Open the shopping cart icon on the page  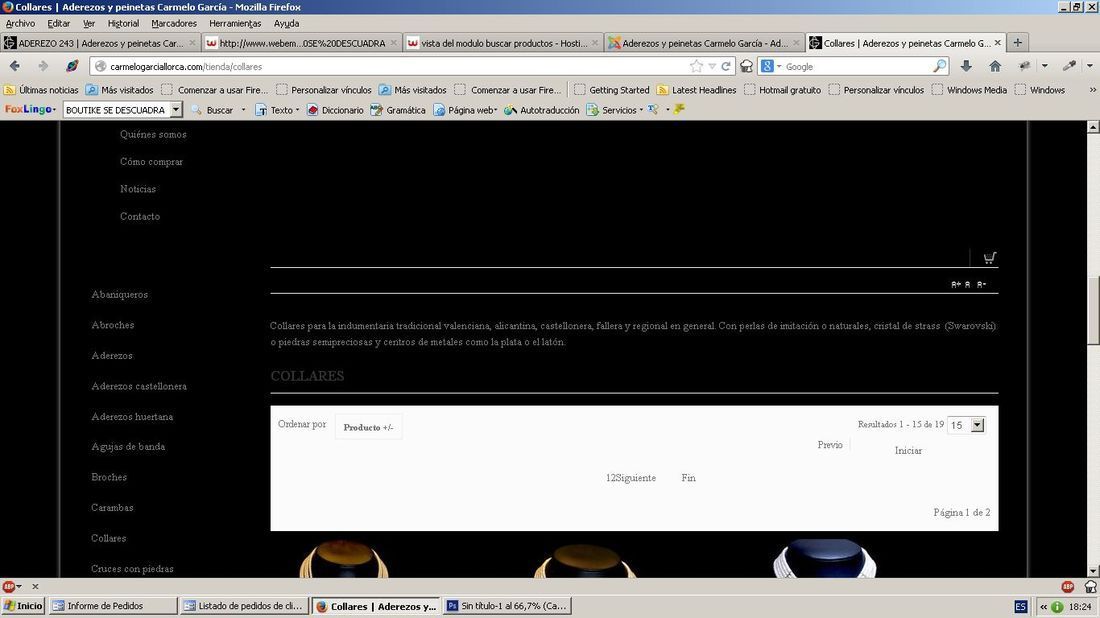tap(989, 257)
